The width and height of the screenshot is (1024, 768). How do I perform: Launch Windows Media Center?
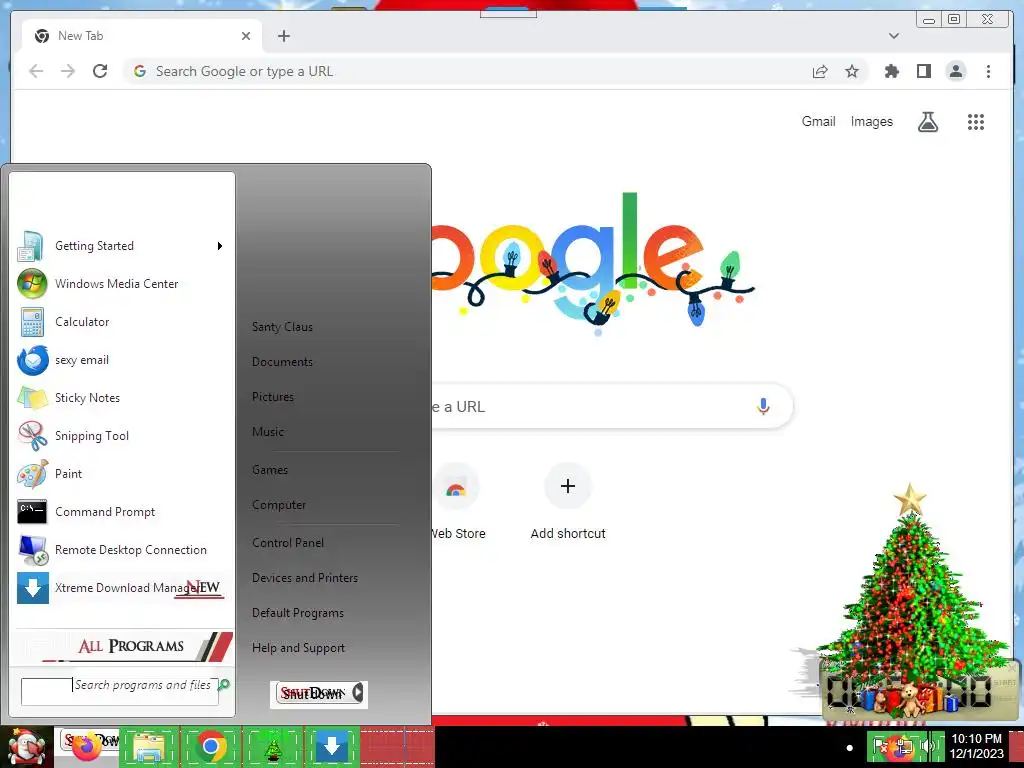pos(121,284)
